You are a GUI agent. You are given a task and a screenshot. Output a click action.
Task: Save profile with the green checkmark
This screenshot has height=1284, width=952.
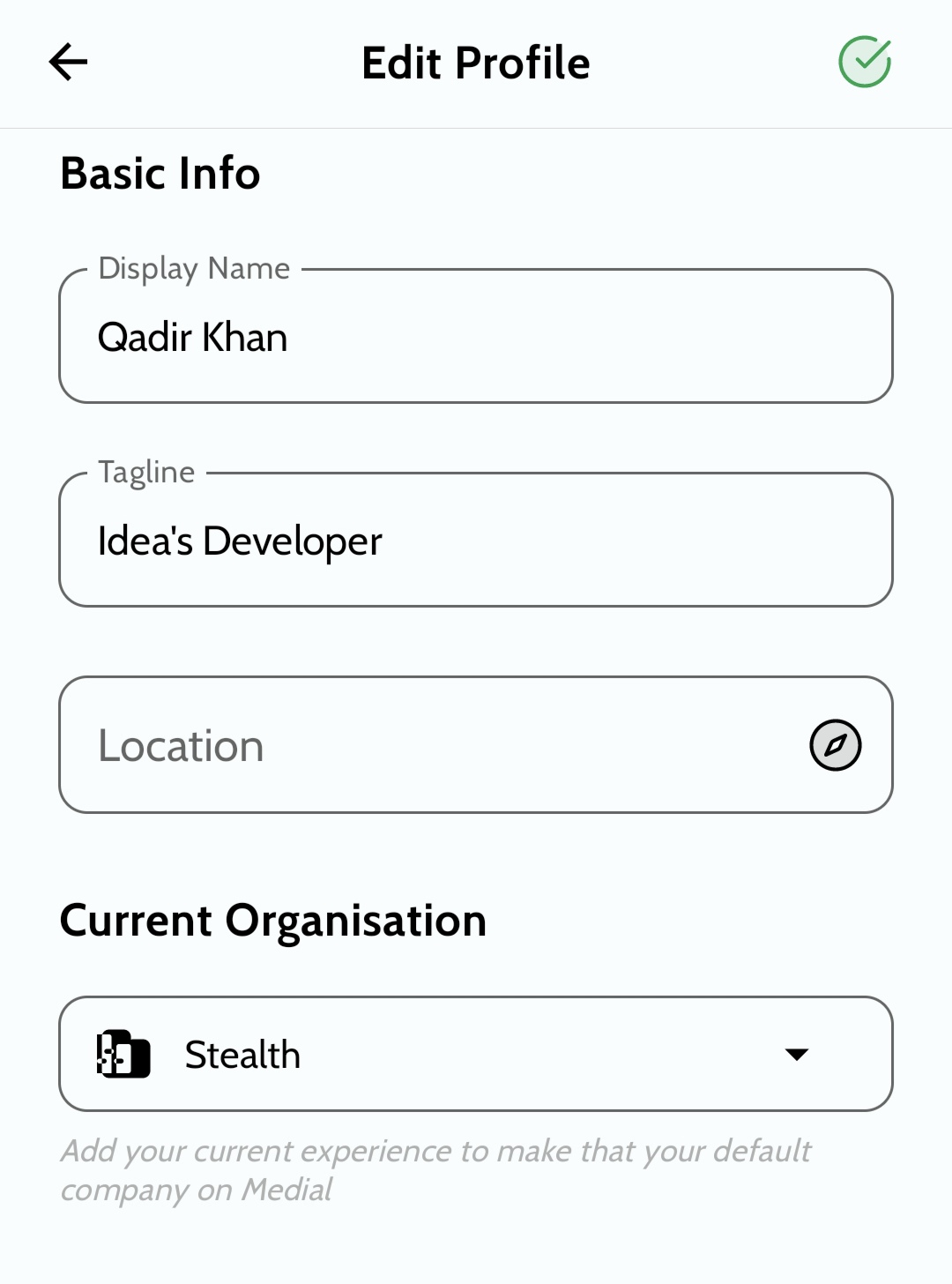(x=864, y=62)
